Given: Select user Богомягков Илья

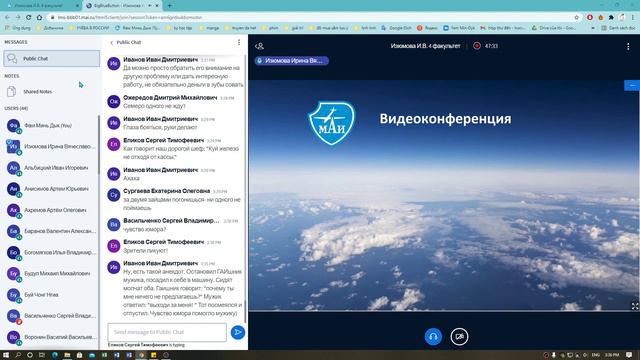Looking at the screenshot, I should (50, 253).
